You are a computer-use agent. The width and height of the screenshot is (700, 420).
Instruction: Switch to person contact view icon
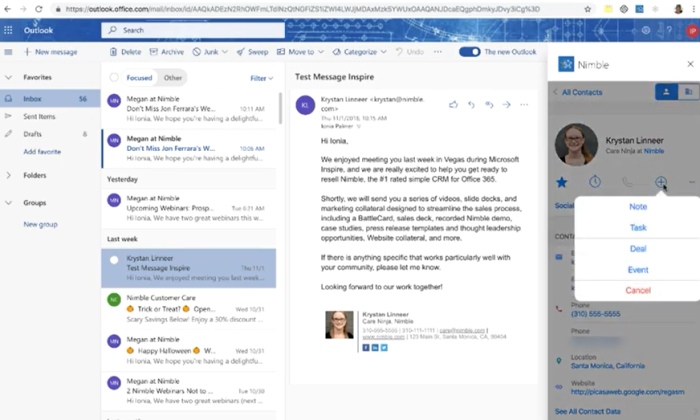(666, 92)
